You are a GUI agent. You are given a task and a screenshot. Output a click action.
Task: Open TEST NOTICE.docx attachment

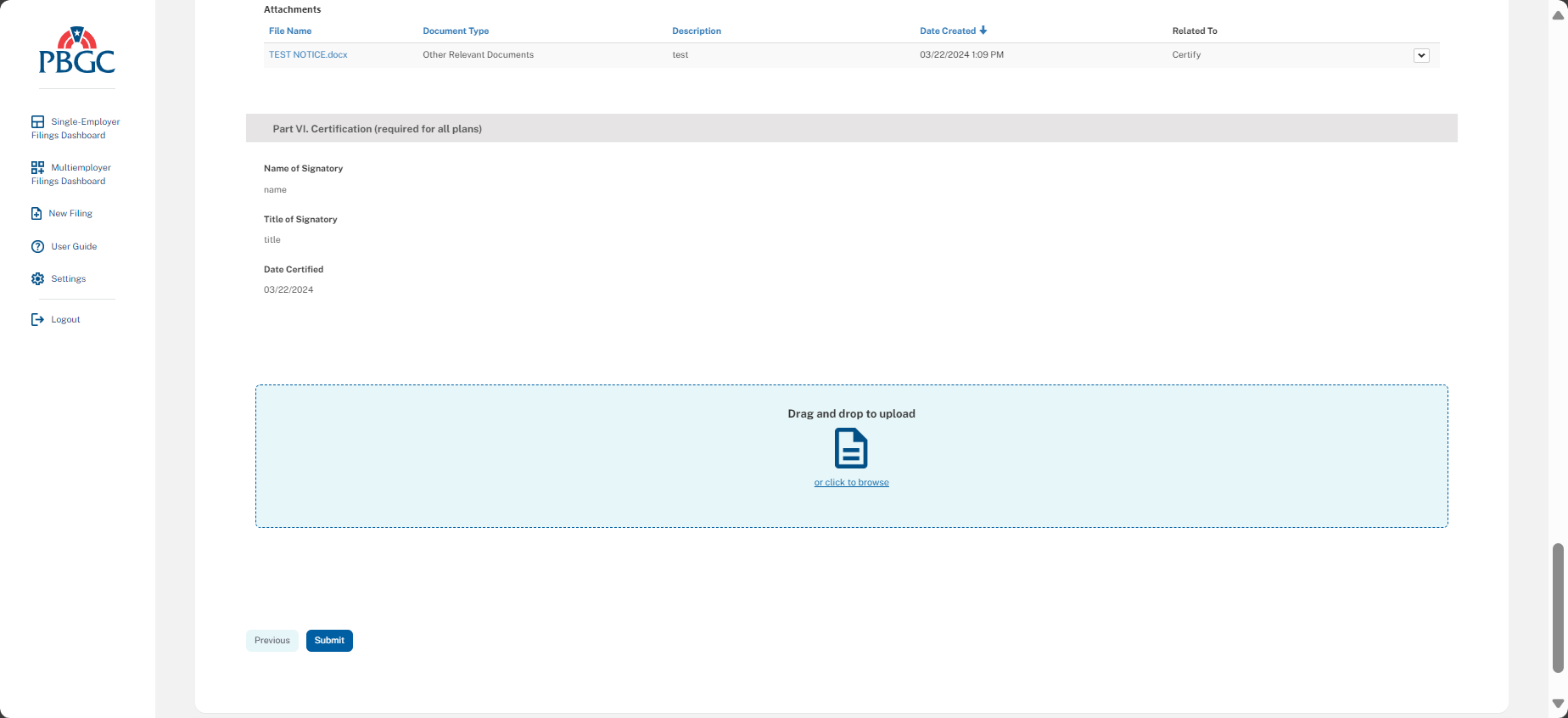(308, 55)
